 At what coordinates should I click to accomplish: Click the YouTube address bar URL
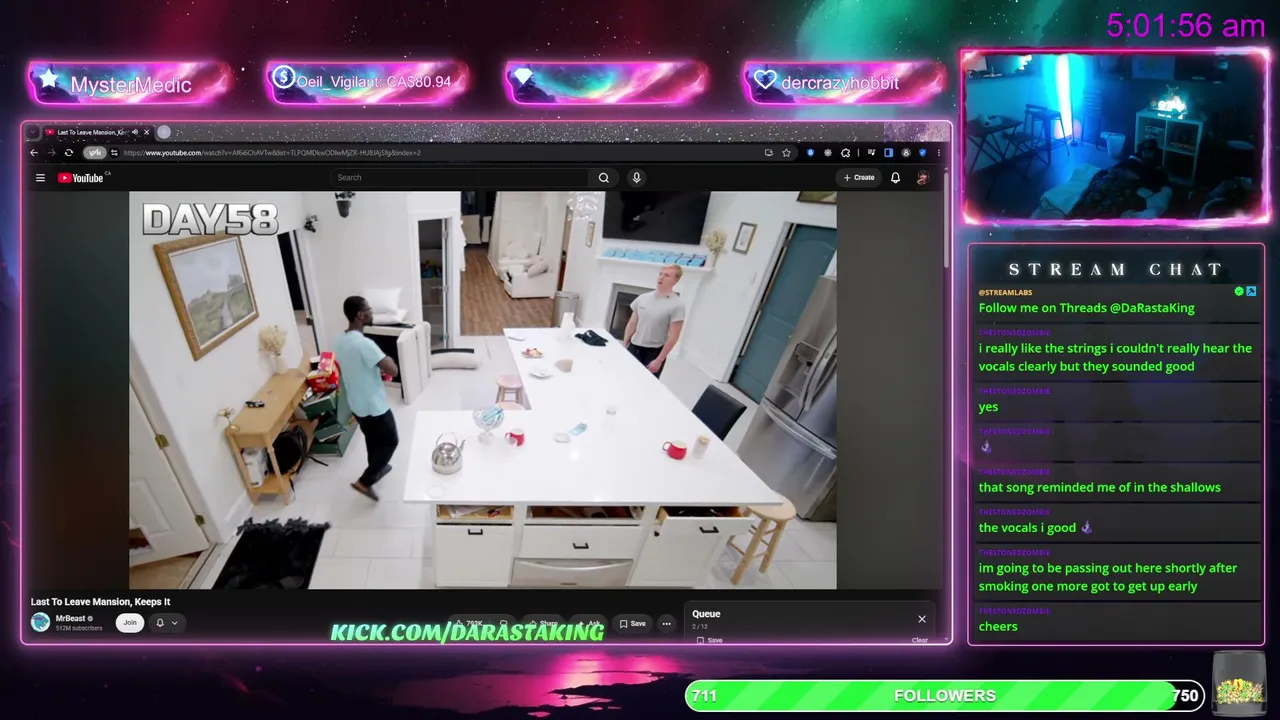pyautogui.click(x=272, y=153)
